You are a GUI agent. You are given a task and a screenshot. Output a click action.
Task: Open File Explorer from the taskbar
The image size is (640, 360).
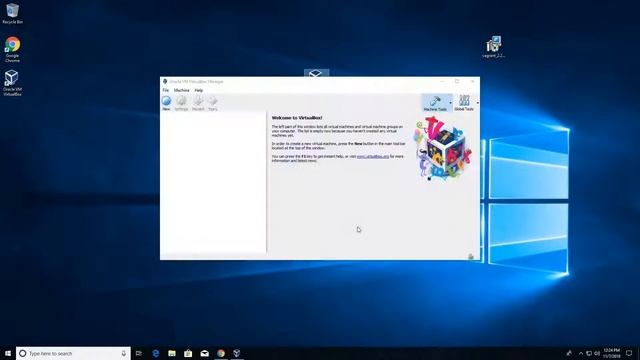172,353
